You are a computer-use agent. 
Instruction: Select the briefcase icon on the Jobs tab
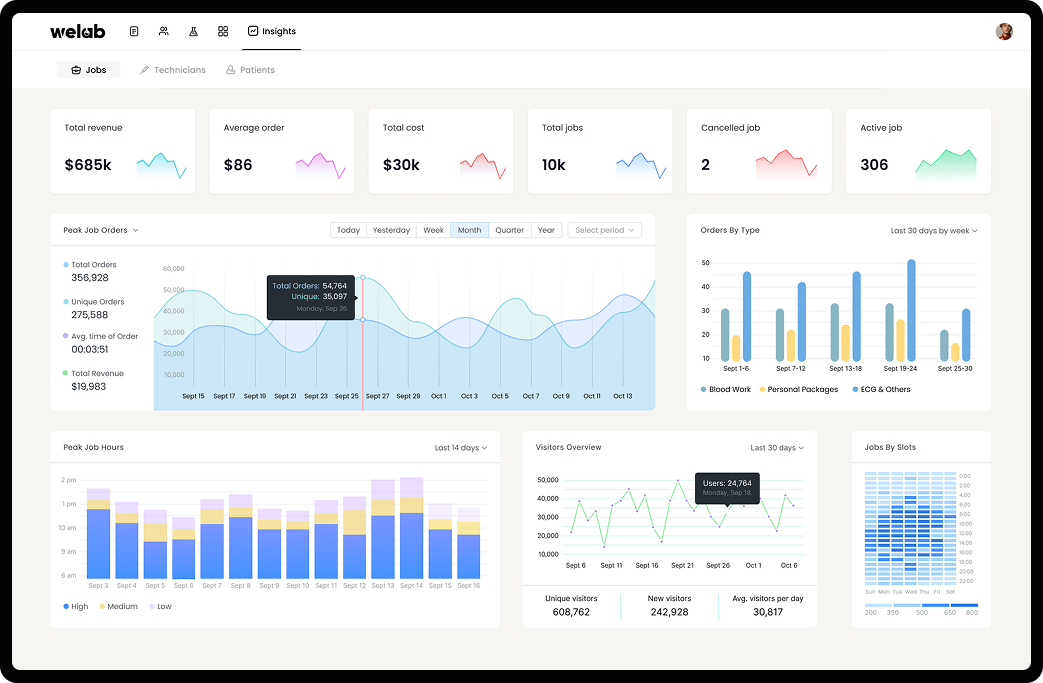point(76,69)
